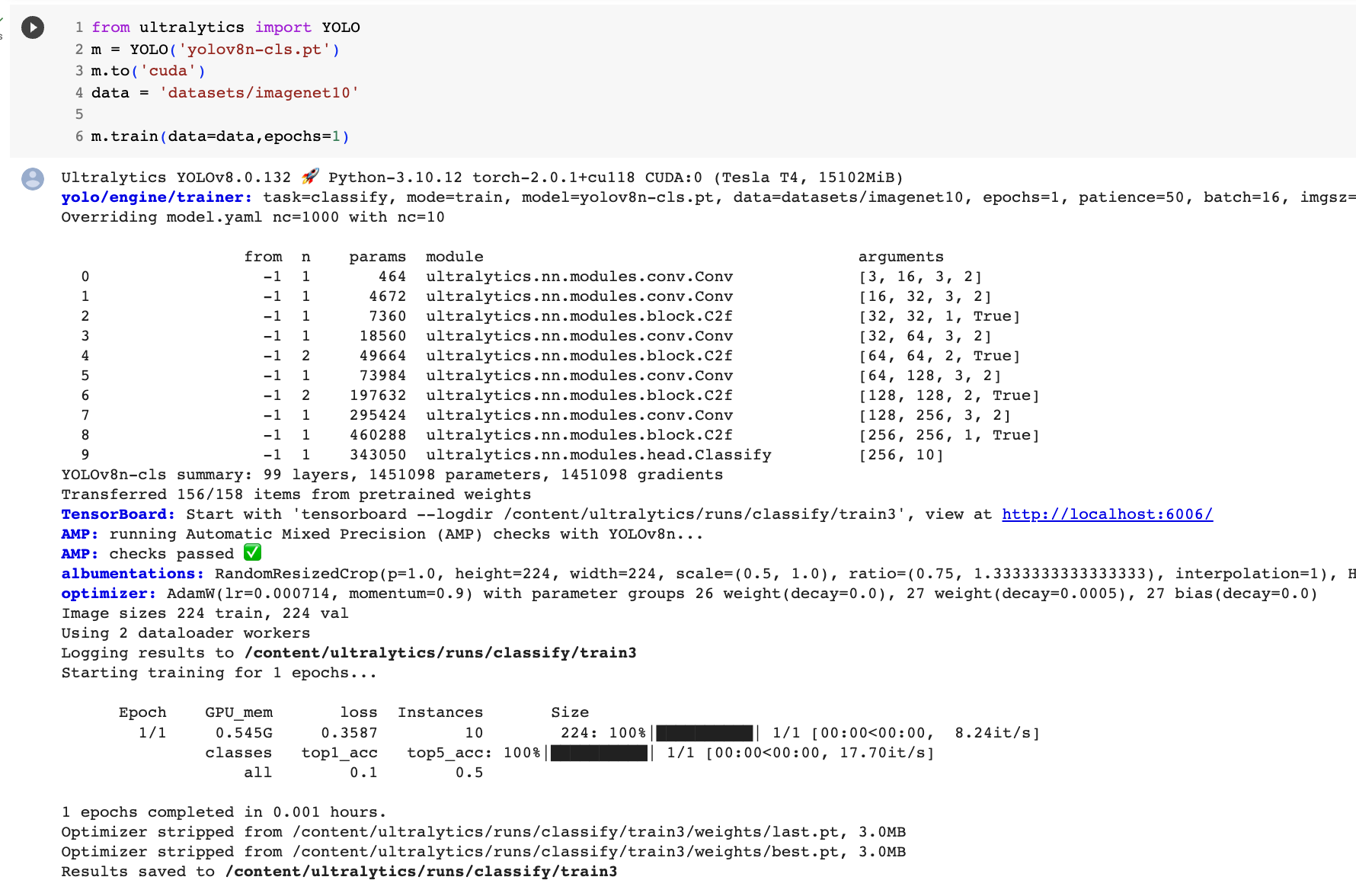Click params value 49664 in row 4
This screenshot has width=1356, height=896.
click(382, 356)
